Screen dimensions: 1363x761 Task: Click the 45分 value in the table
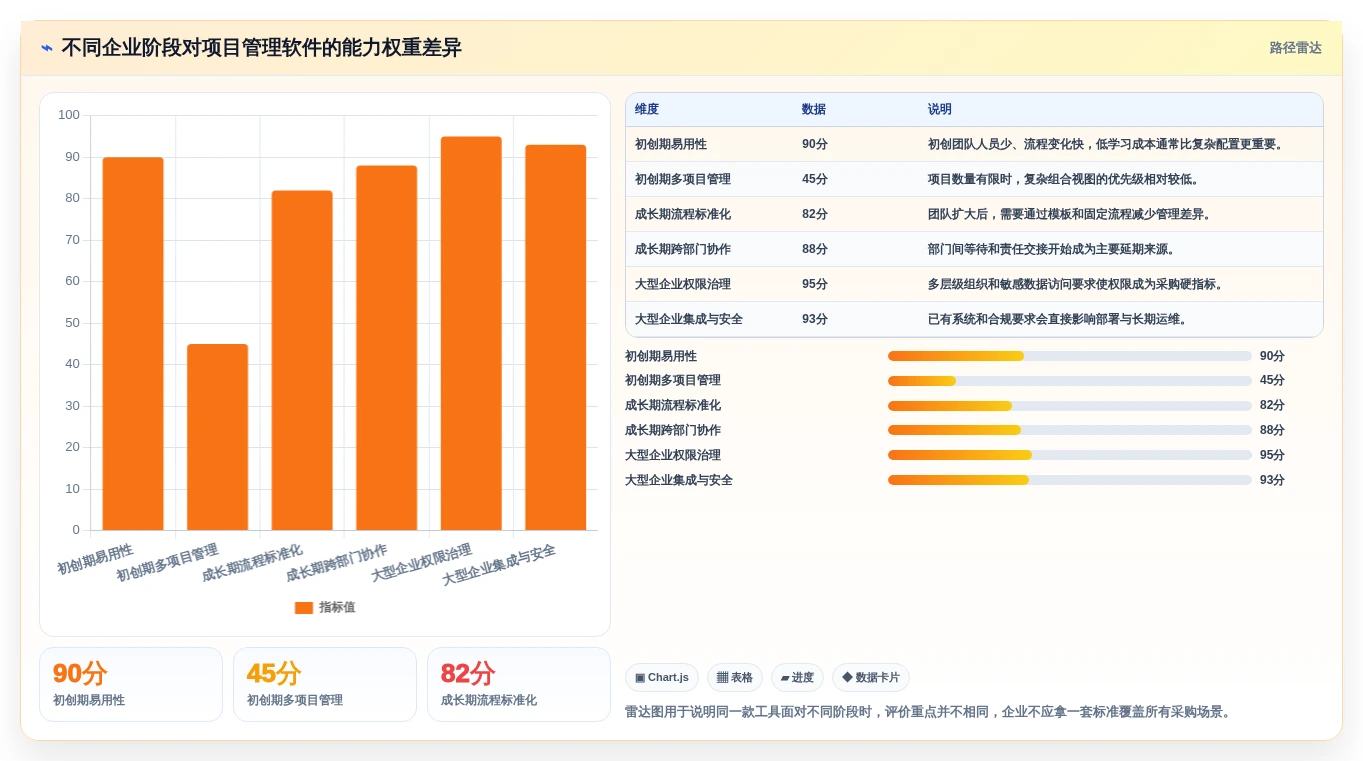point(815,179)
